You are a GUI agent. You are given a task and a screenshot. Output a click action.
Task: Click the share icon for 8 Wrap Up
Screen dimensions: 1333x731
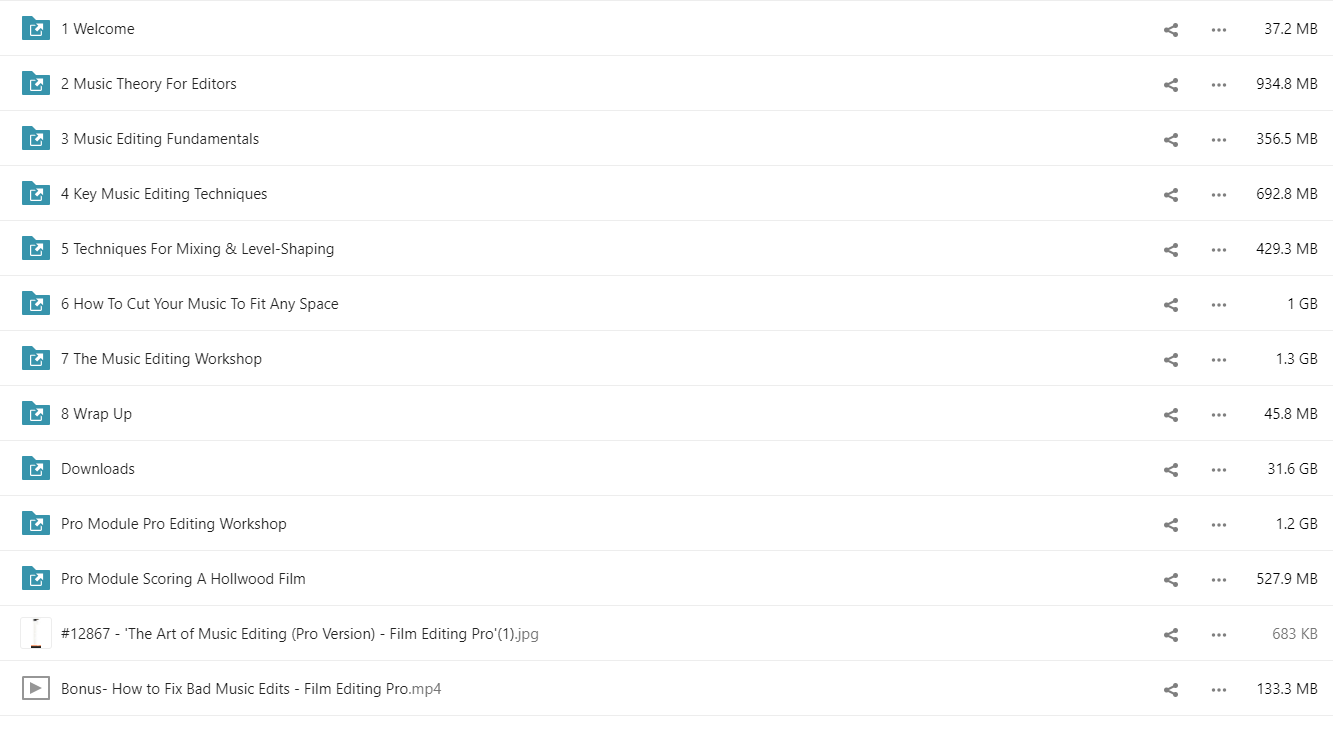1171,415
